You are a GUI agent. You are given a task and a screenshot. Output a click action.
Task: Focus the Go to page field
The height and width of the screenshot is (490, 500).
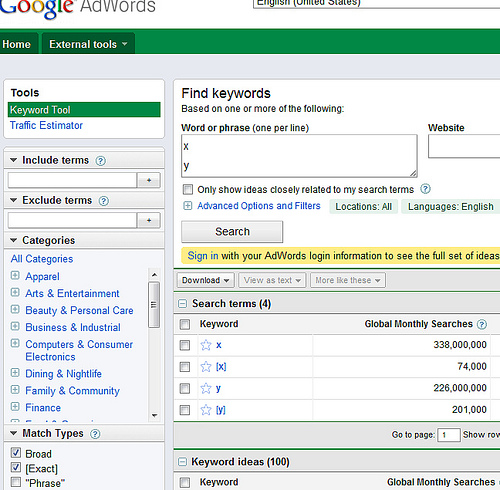pos(449,435)
